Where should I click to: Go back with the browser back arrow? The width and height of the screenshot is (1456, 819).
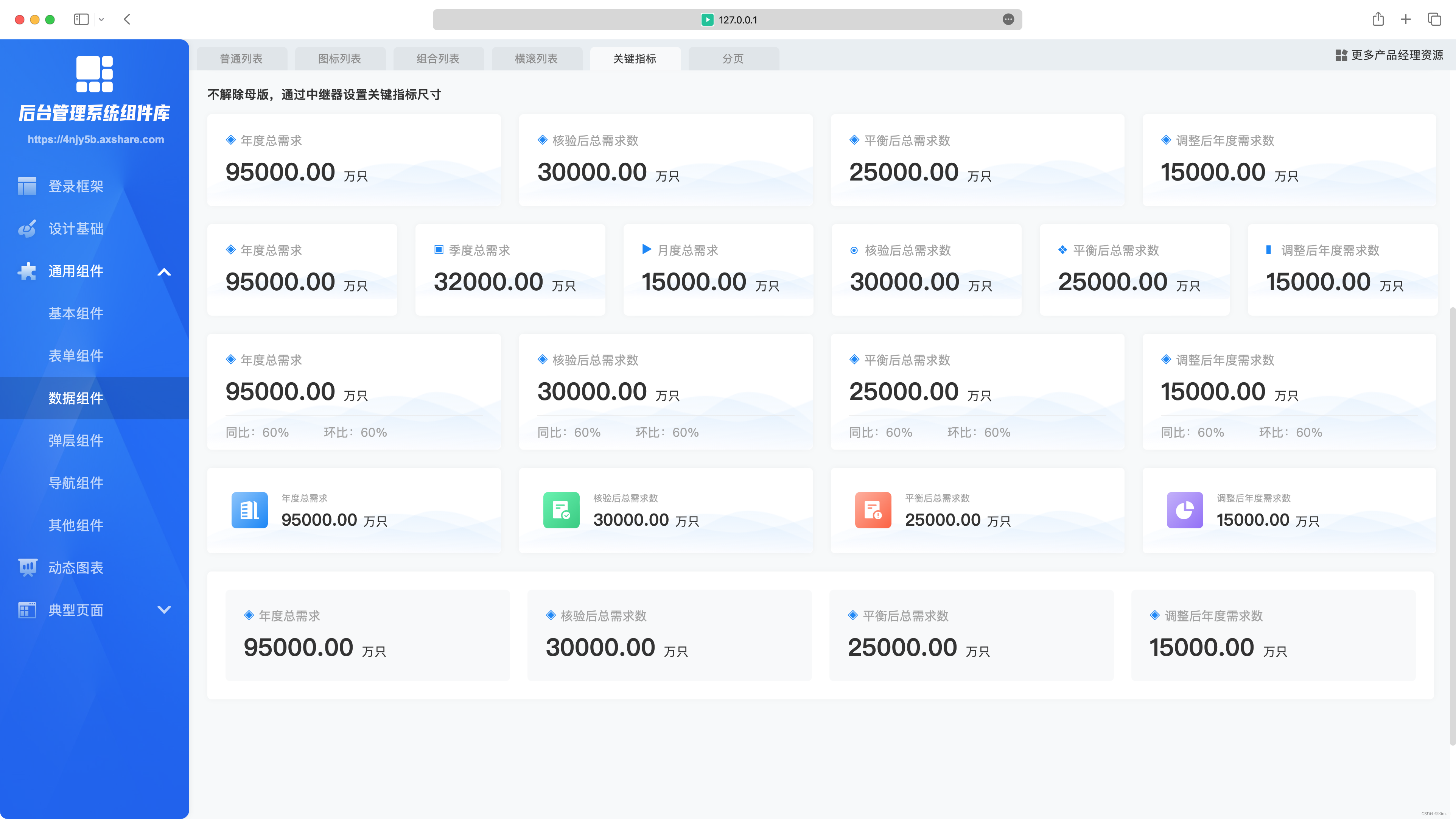[x=127, y=19]
